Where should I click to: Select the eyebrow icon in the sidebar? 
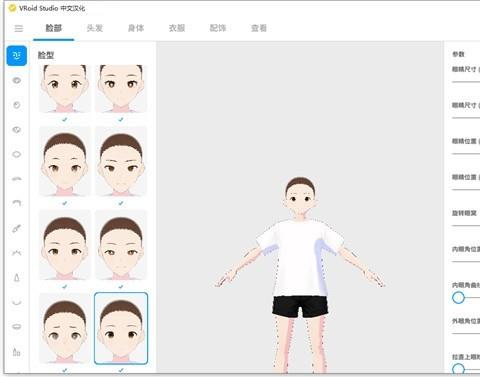[x=17, y=179]
